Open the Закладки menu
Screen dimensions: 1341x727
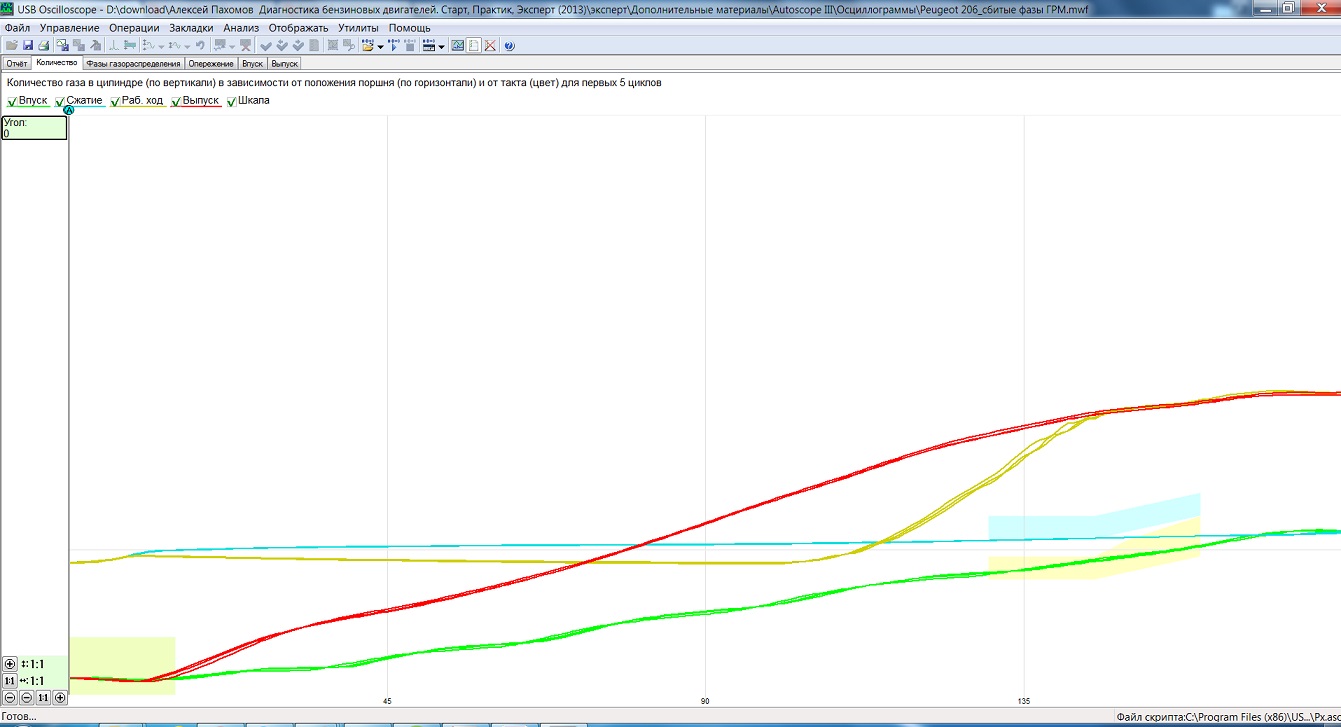191,28
